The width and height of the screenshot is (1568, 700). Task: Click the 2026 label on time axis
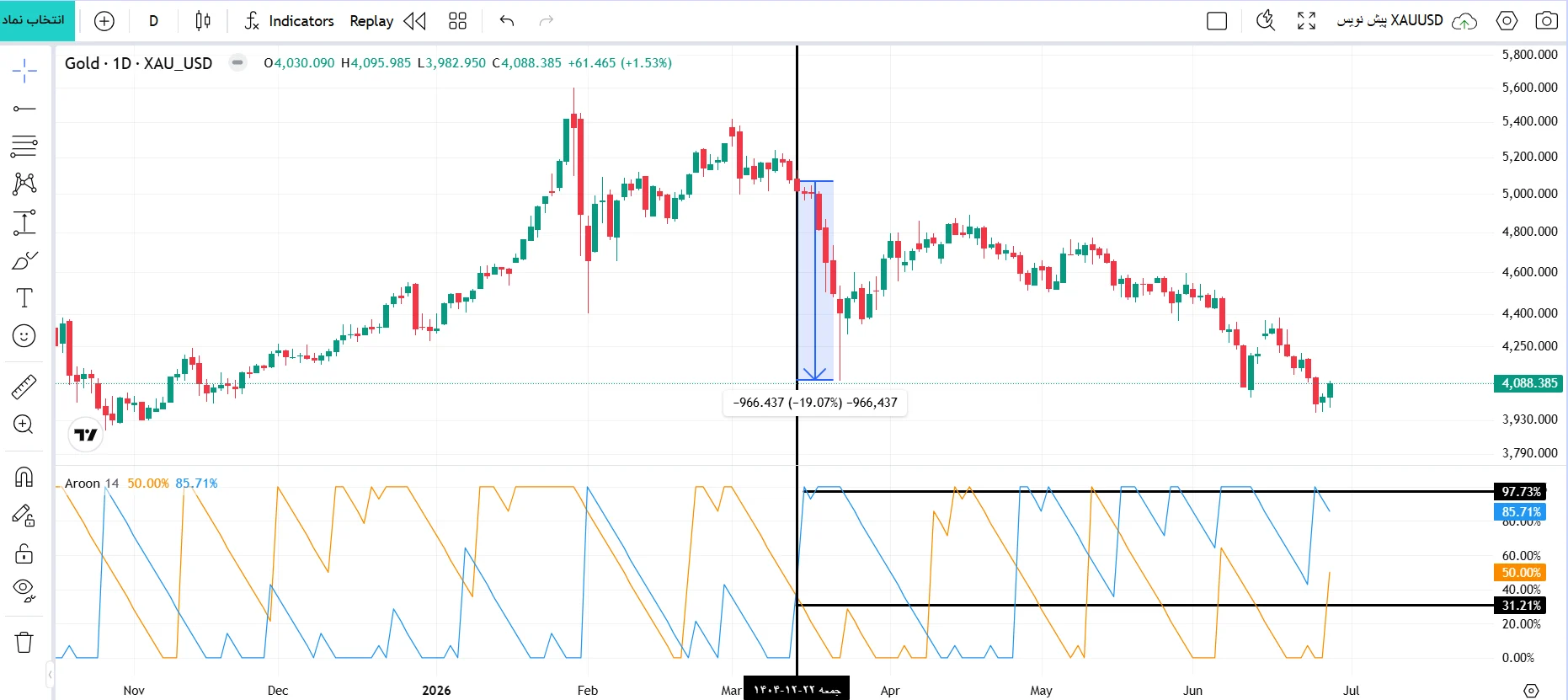436,691
